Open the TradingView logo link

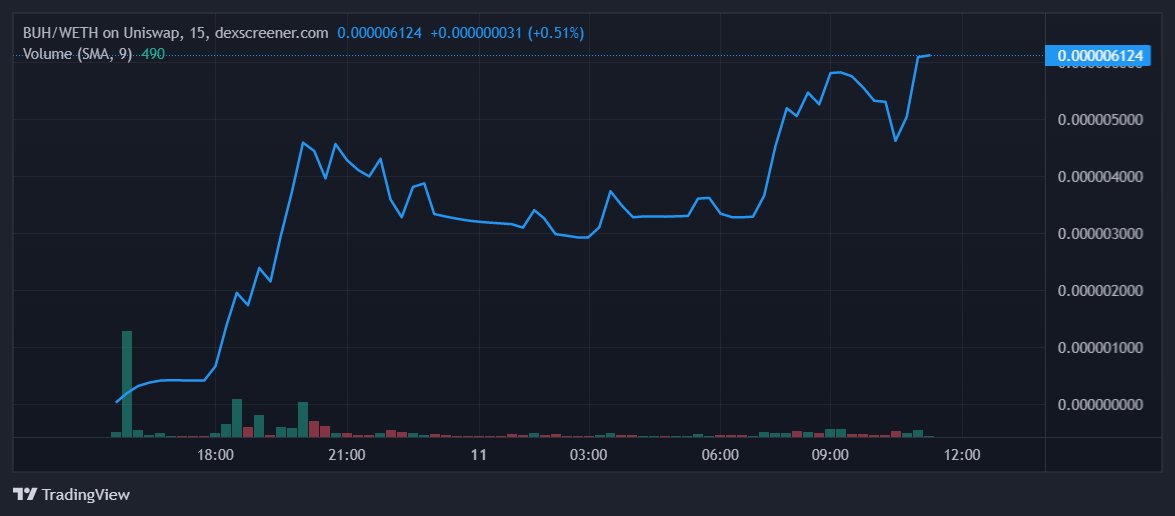click(72, 494)
